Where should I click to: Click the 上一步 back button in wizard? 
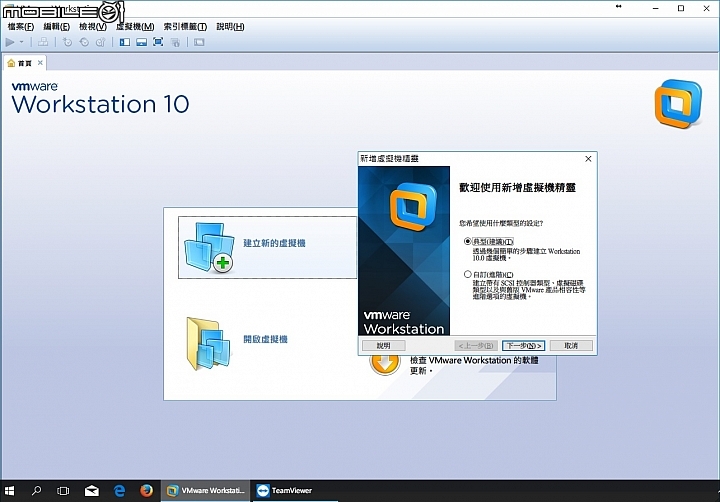click(476, 345)
